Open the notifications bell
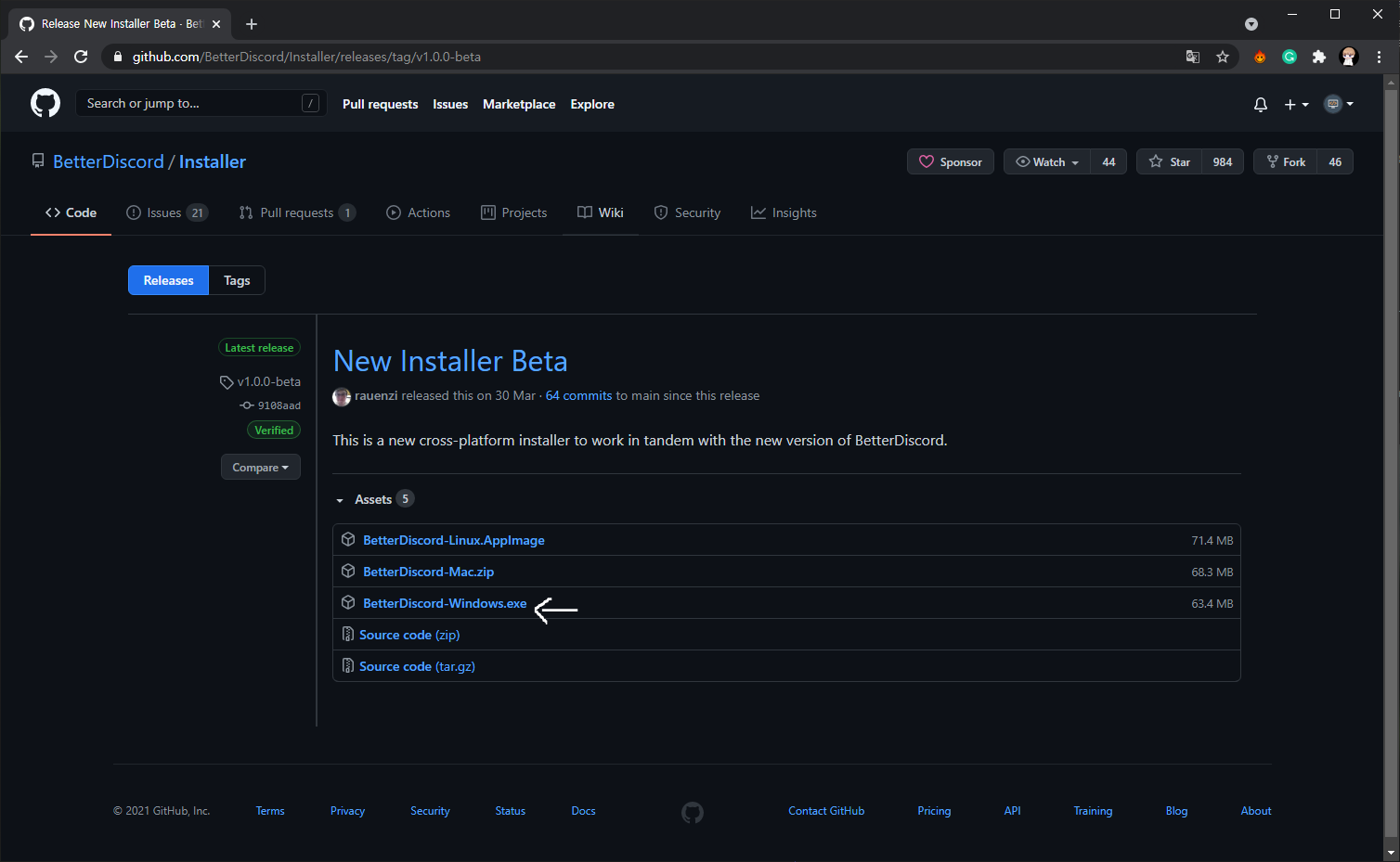This screenshot has height=862, width=1400. [1260, 105]
